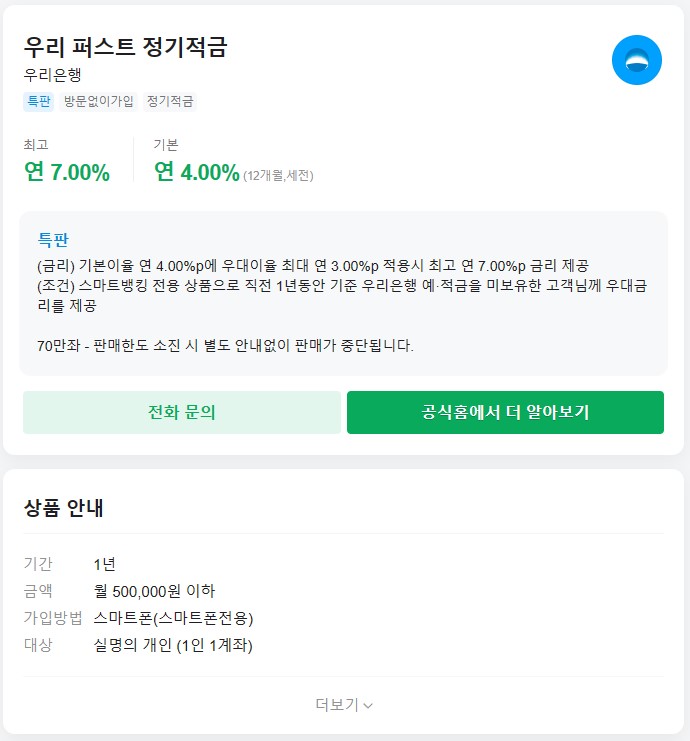Click the Woori Bank round logo icon
This screenshot has width=690, height=741.
(x=637, y=60)
